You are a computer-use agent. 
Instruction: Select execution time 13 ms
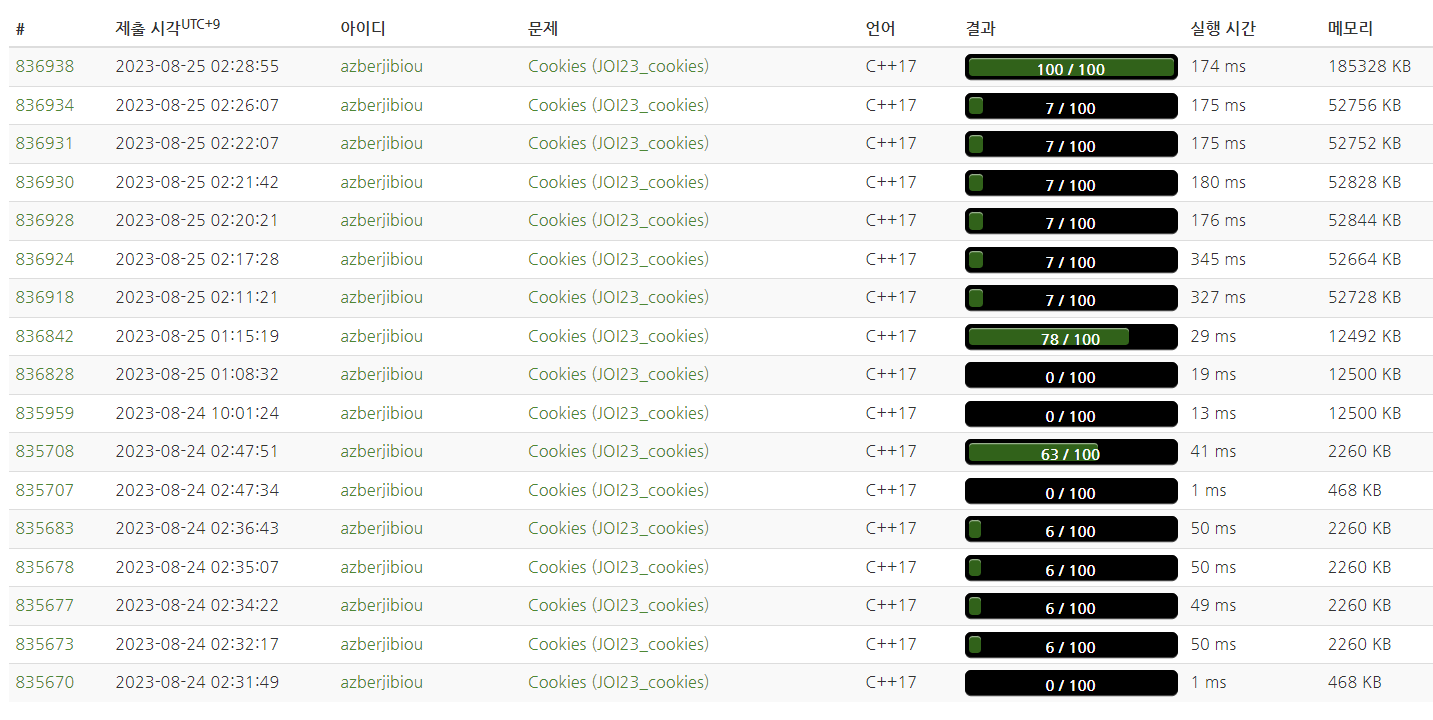[x=1213, y=413]
